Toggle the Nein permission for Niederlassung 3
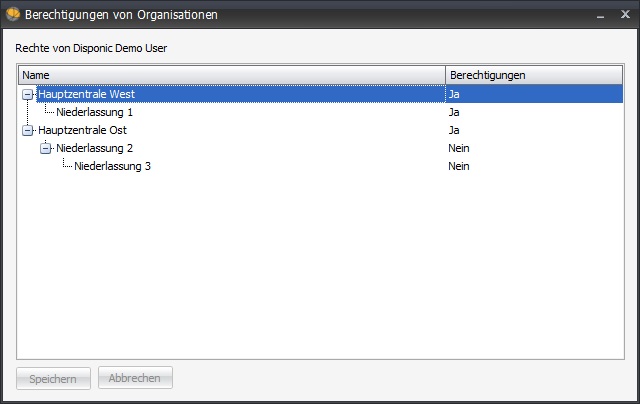 tap(459, 166)
